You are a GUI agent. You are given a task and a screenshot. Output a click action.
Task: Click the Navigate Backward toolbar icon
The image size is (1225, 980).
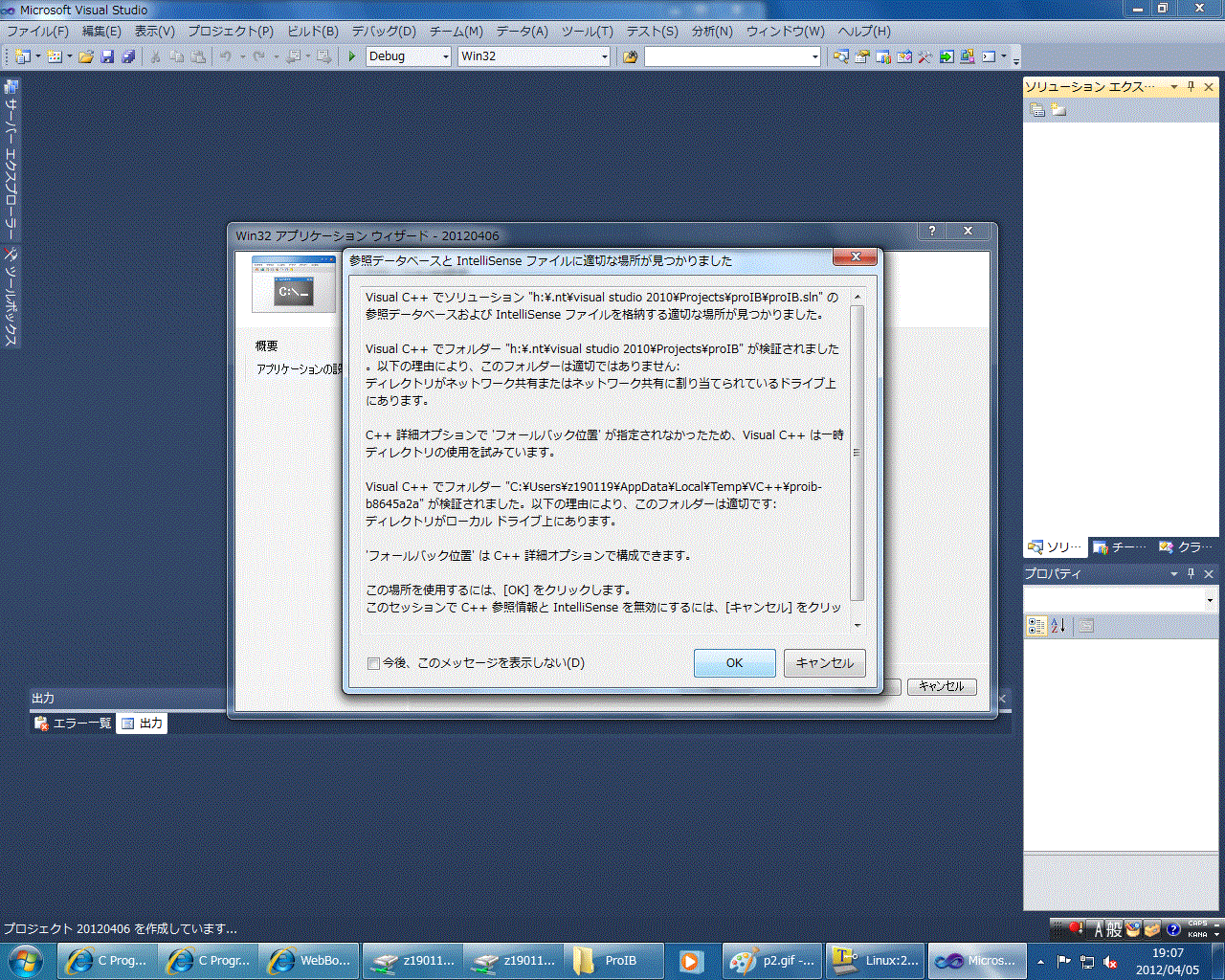tap(293, 56)
